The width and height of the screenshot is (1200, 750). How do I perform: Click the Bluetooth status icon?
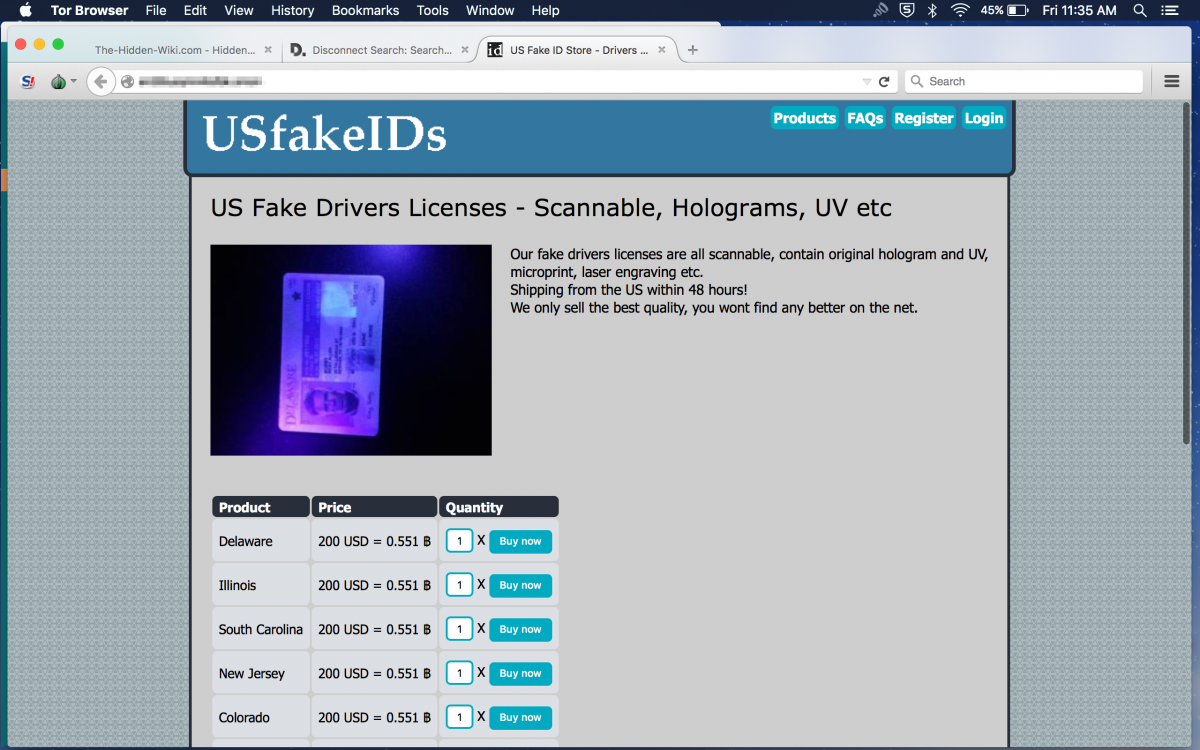tap(932, 10)
